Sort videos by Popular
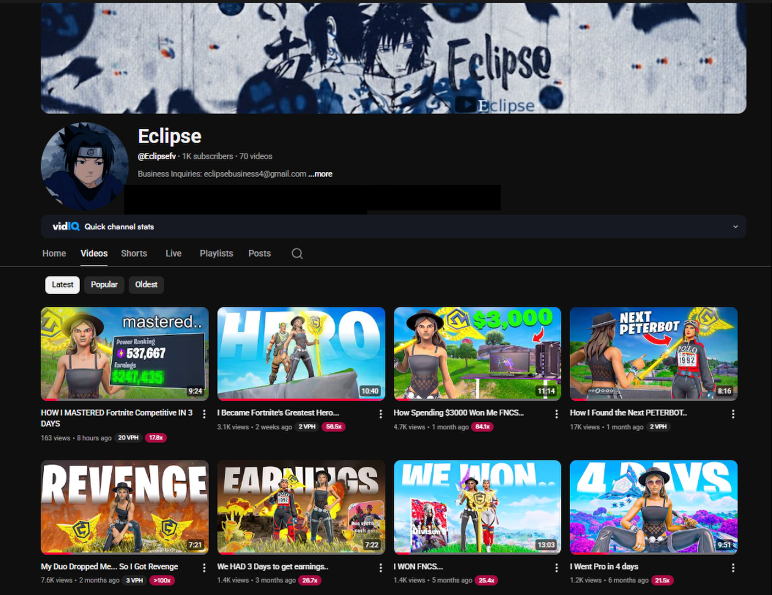Image resolution: width=772 pixels, height=595 pixels. pyautogui.click(x=104, y=285)
